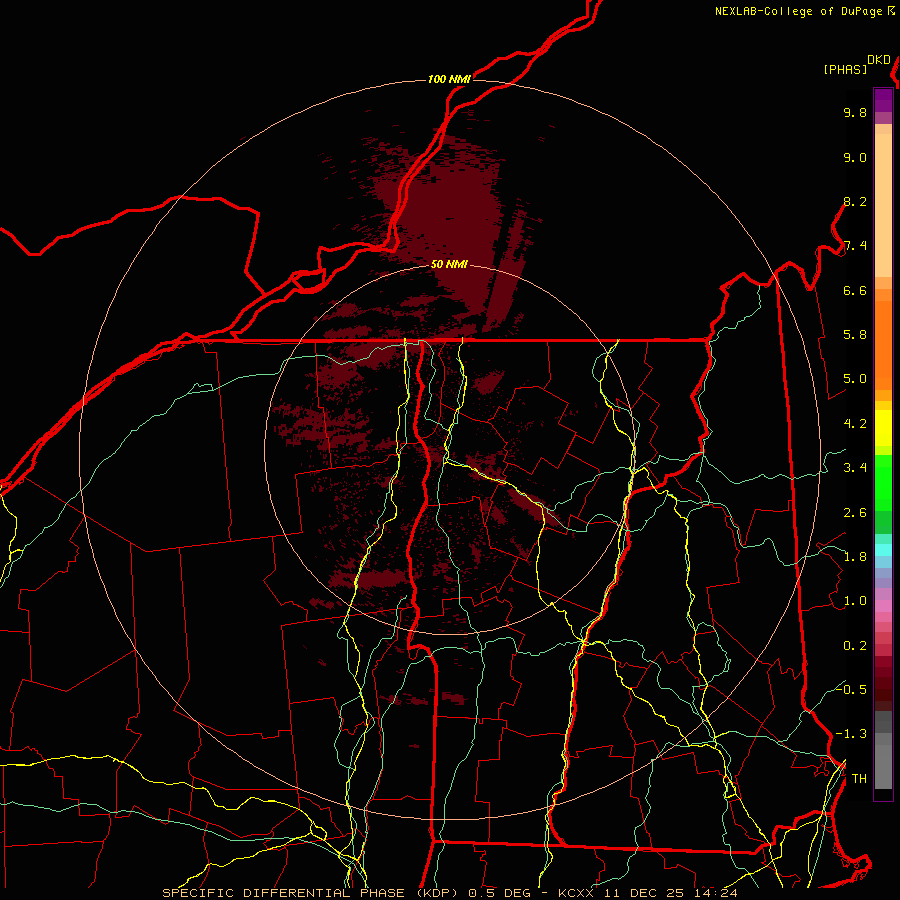Pick the peach band of the color bar
Viewport: 900px width, 900px height.
pyautogui.click(x=883, y=201)
